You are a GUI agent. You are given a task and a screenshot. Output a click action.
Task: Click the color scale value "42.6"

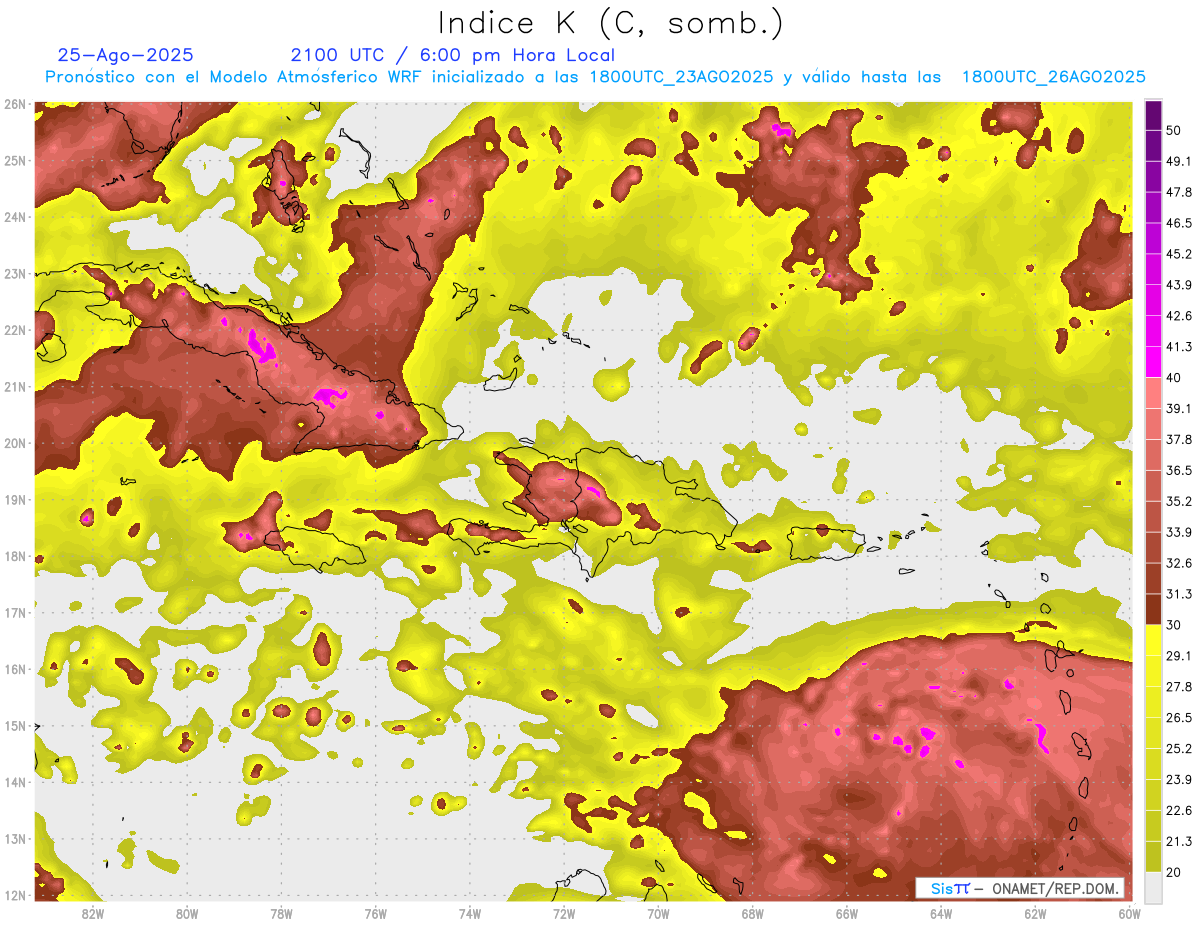point(1179,316)
